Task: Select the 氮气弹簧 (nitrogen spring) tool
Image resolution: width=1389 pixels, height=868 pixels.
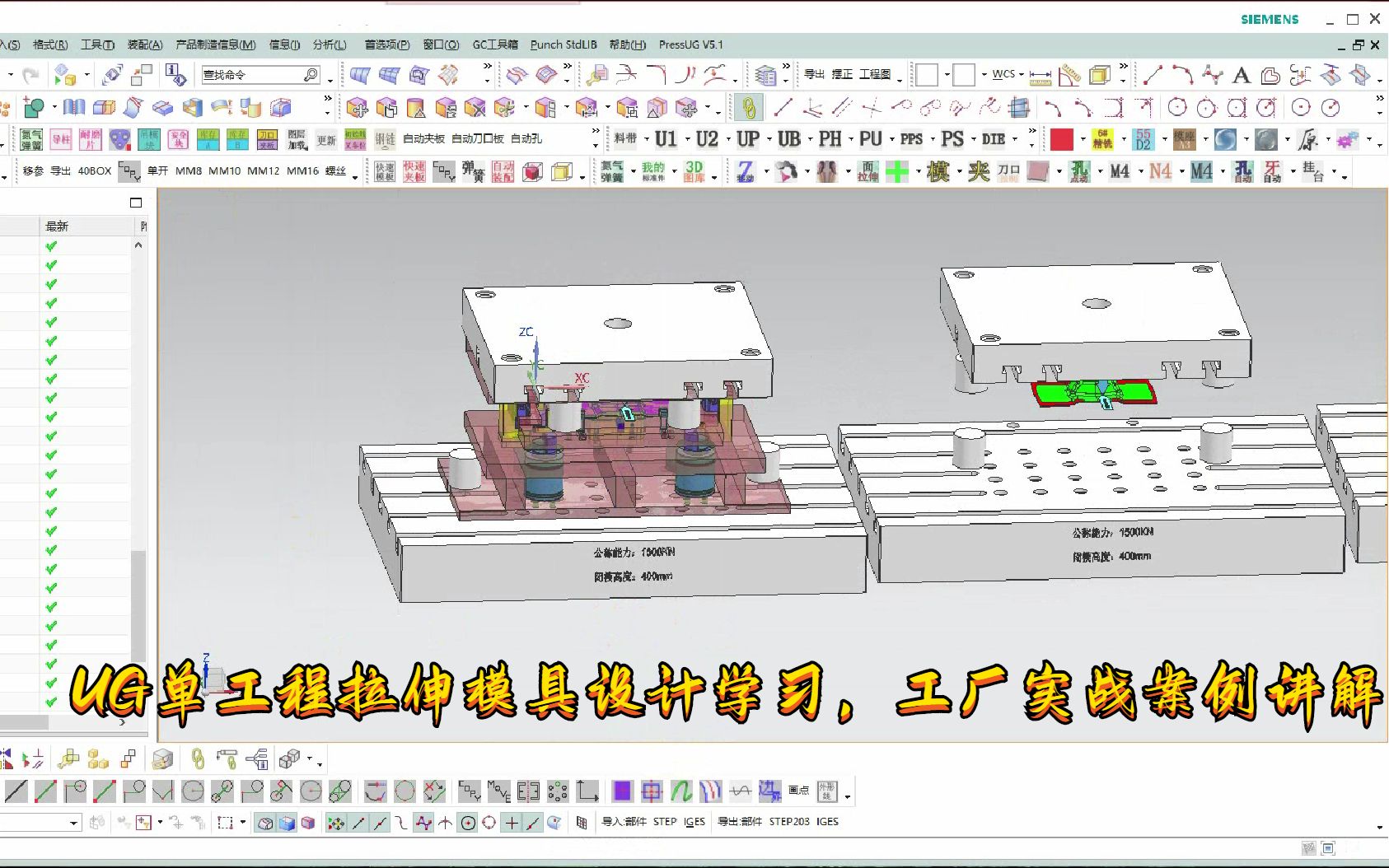Action: pyautogui.click(x=611, y=170)
